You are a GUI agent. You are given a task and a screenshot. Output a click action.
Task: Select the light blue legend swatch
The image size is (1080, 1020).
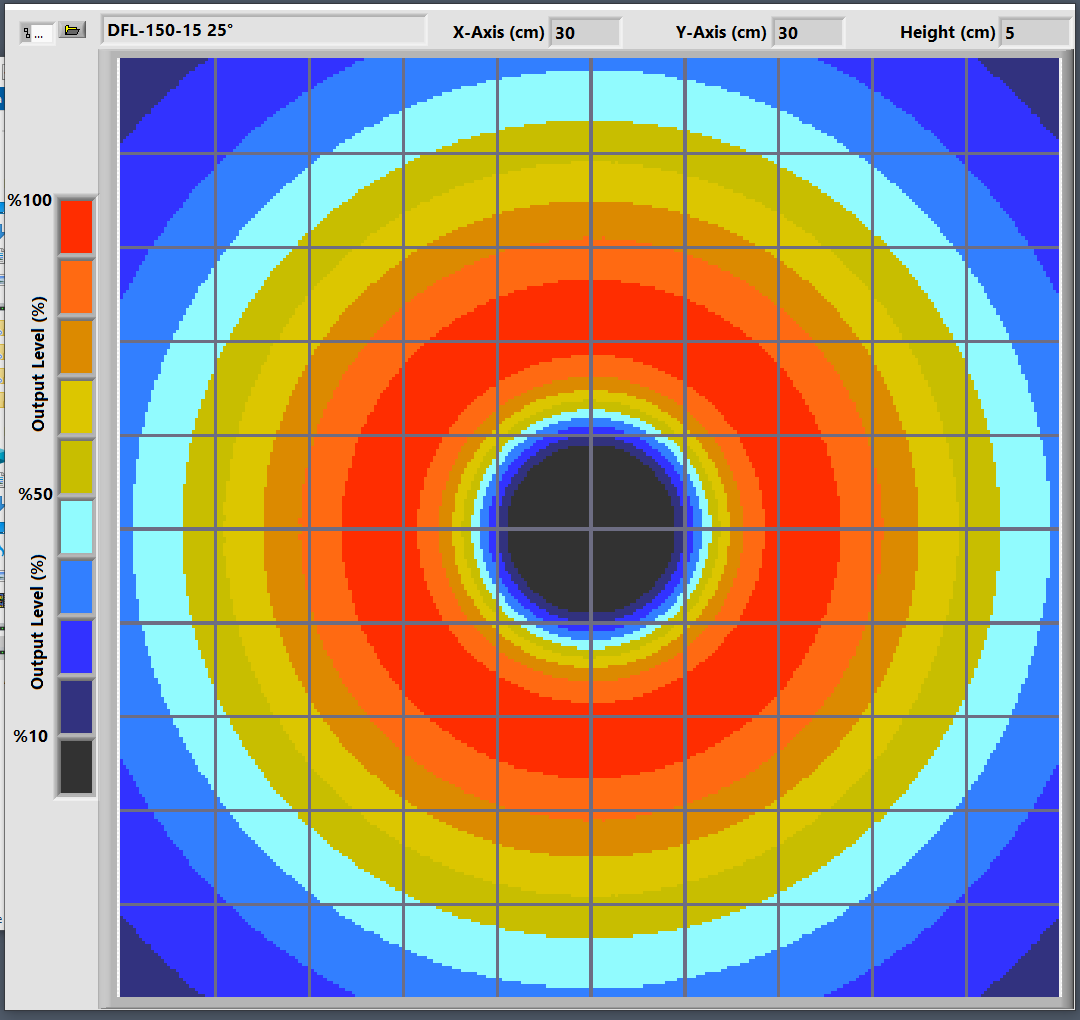[x=76, y=587]
